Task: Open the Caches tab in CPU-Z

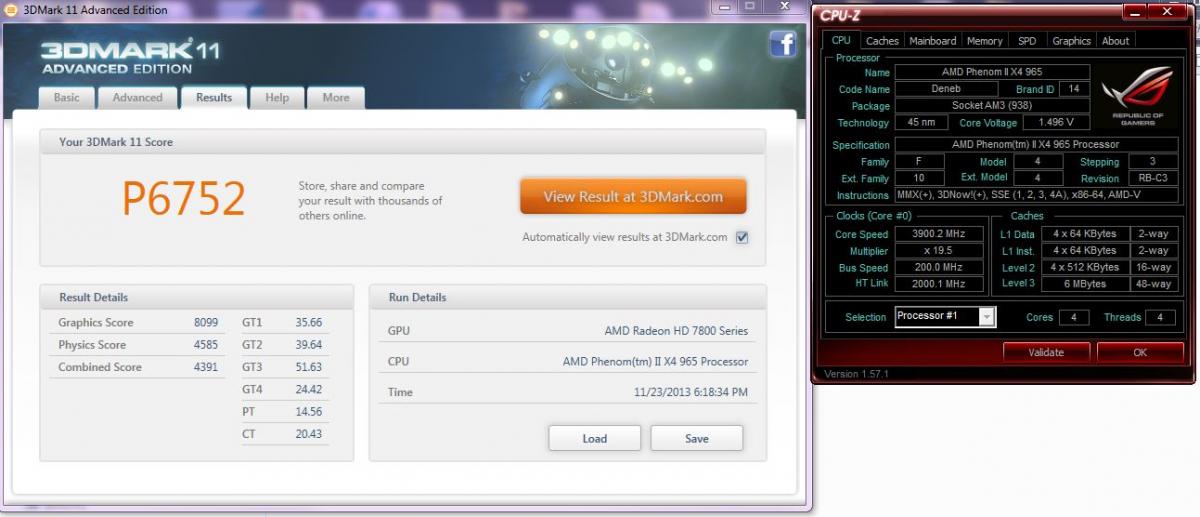Action: 882,41
